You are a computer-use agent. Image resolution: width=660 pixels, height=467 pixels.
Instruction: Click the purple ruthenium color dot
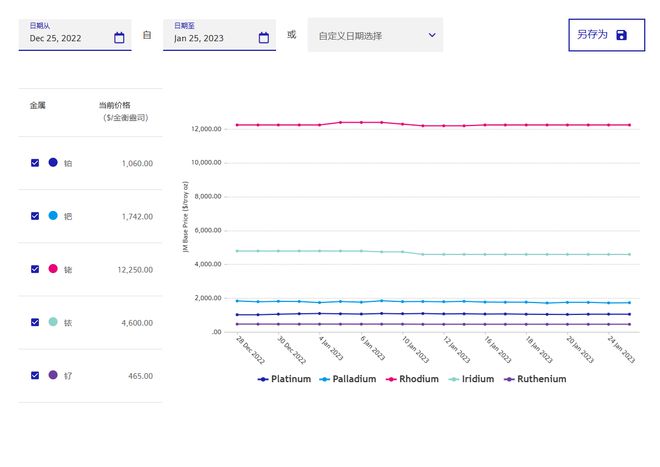(x=53, y=375)
